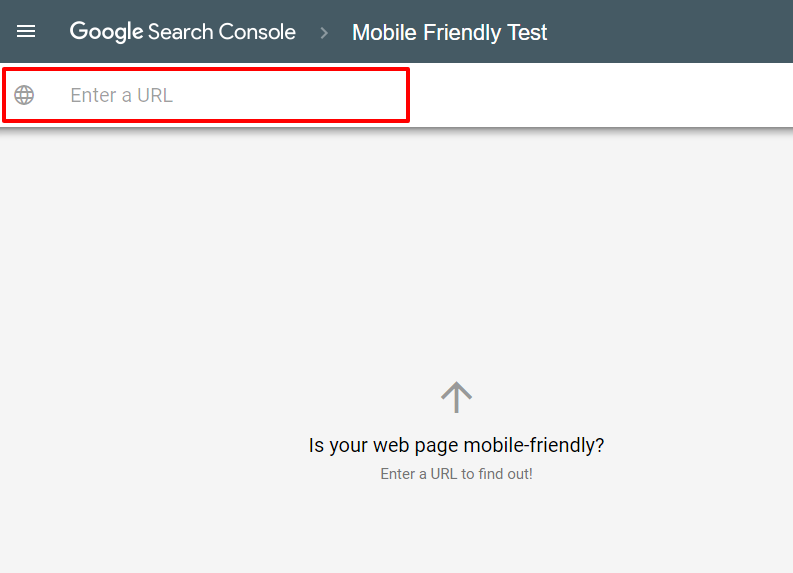Focus the Enter a URL field

230,95
